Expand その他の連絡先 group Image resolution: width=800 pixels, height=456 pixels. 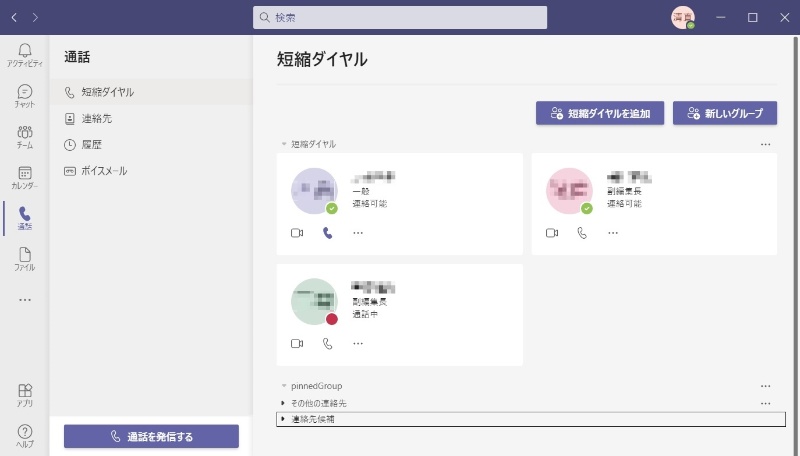283,403
